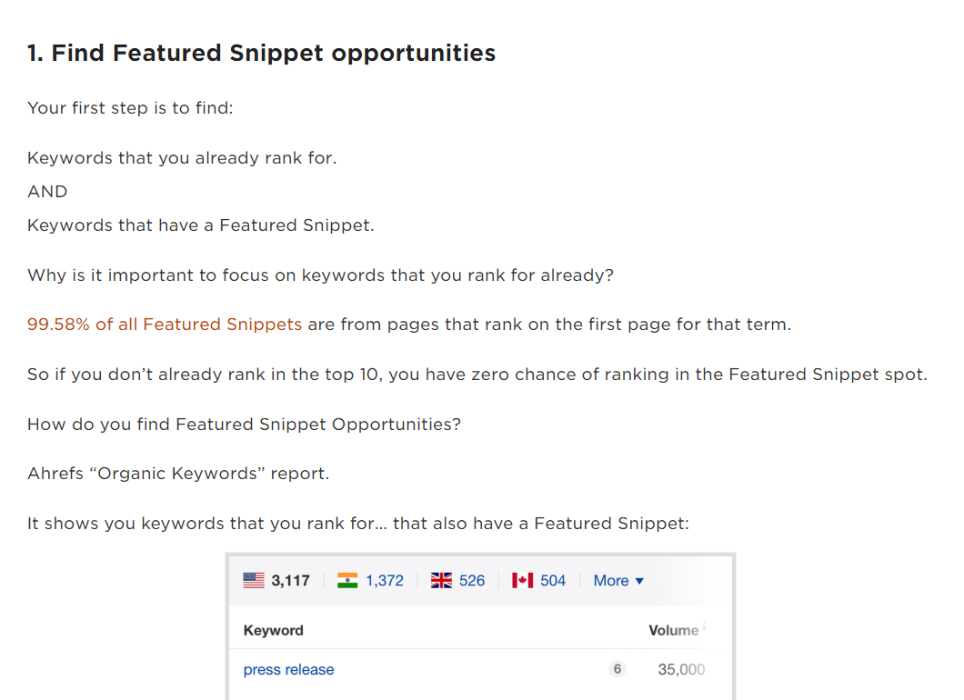Open the press release keyword link
964x700 pixels.
click(288, 669)
